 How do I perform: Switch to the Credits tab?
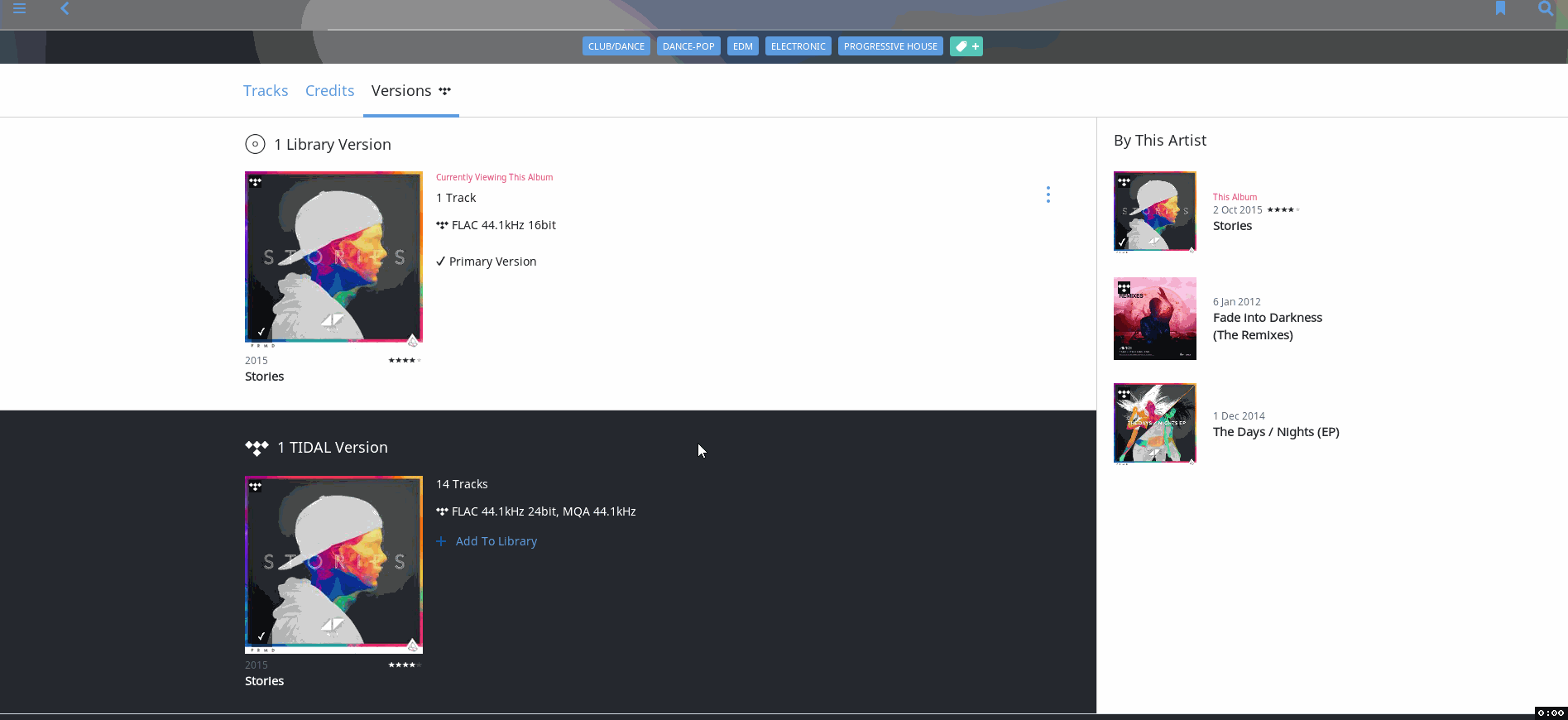[x=329, y=91]
